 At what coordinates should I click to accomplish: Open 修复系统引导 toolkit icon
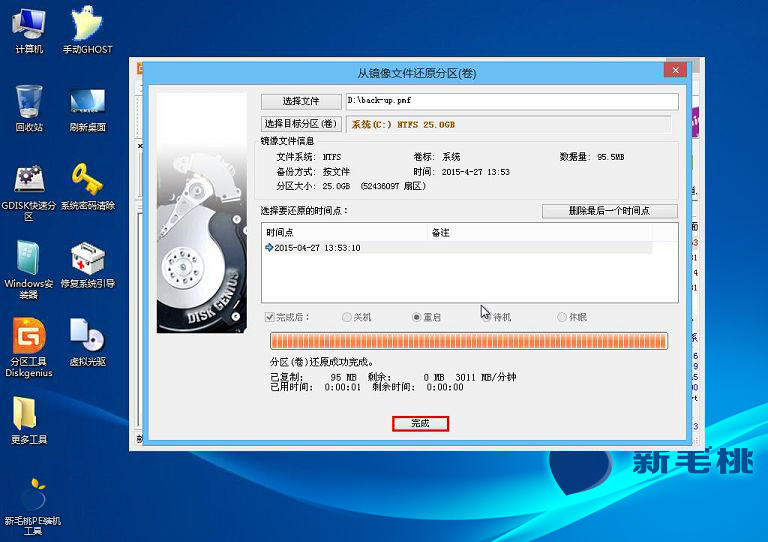coord(87,265)
